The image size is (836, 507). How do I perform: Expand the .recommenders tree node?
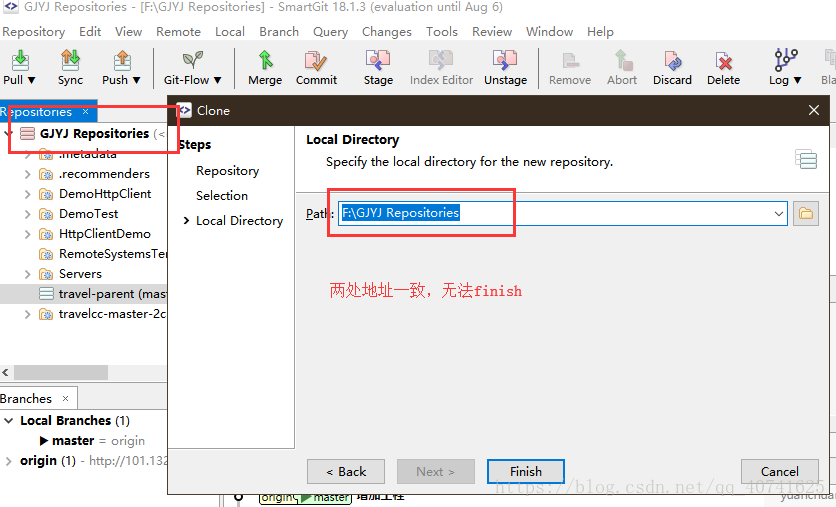28,174
